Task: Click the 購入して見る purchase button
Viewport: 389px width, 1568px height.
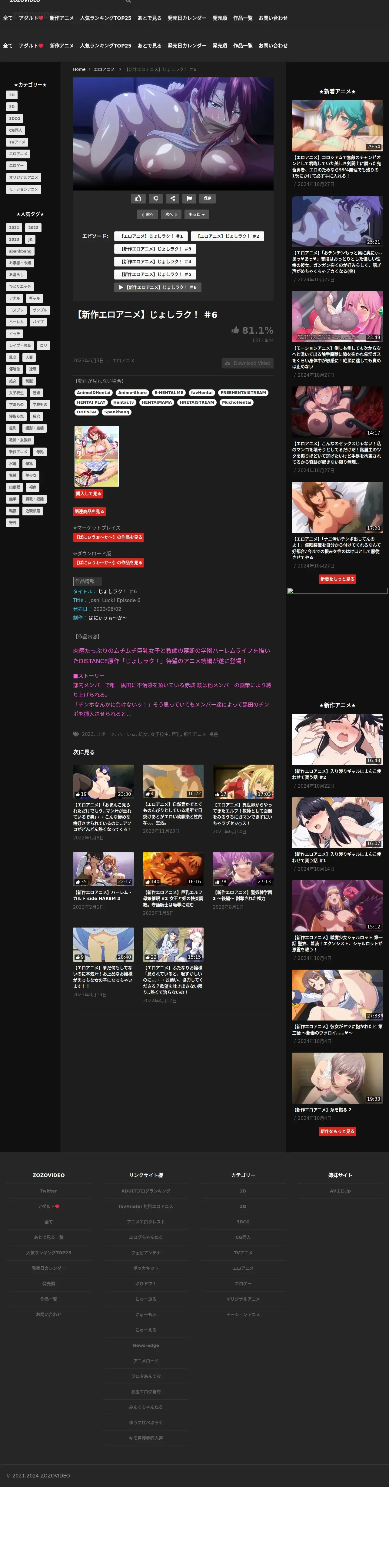Action: point(89,494)
